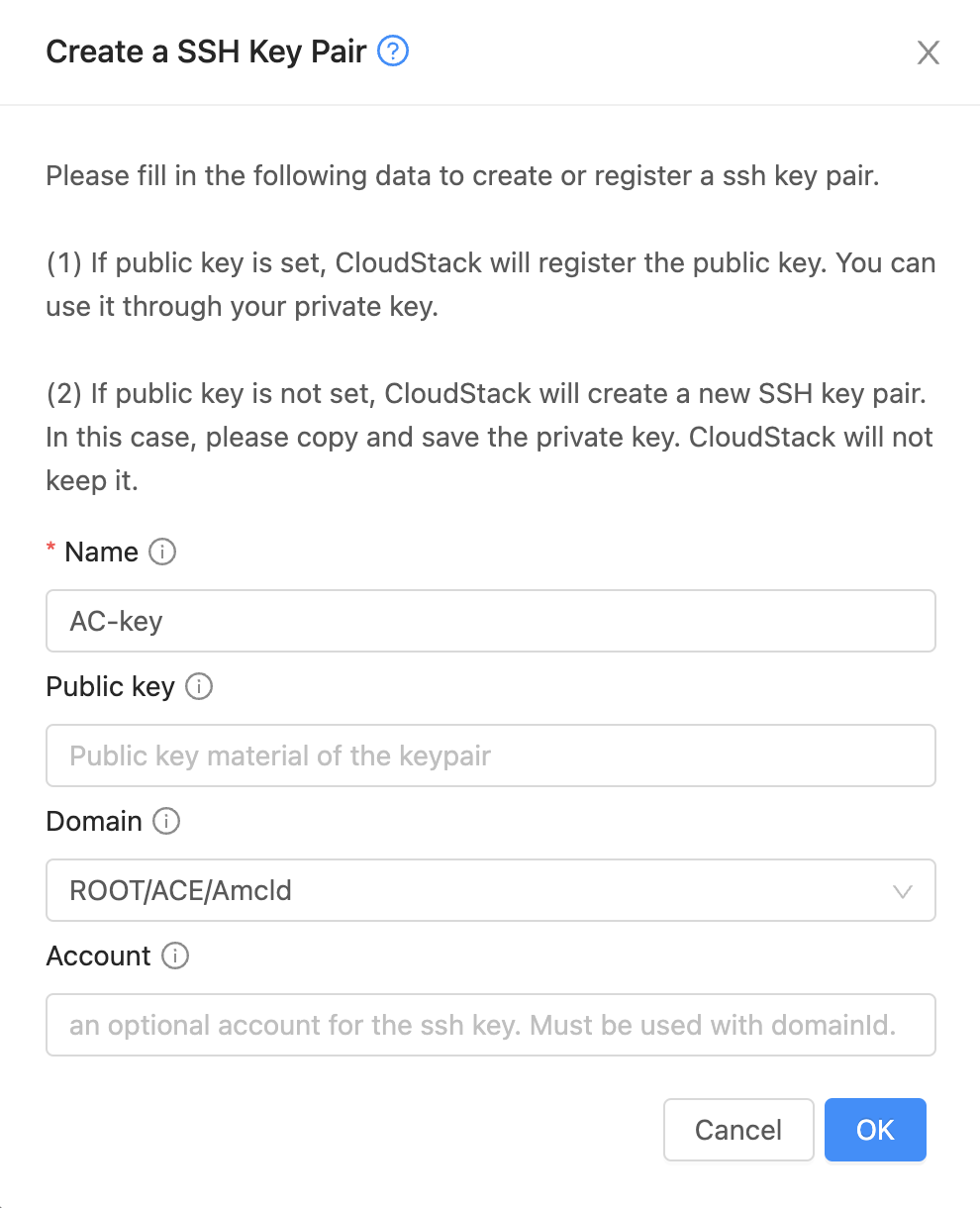Viewport: 980px width, 1208px height.
Task: Click the "Please fill in the following data" text
Action: (x=462, y=176)
